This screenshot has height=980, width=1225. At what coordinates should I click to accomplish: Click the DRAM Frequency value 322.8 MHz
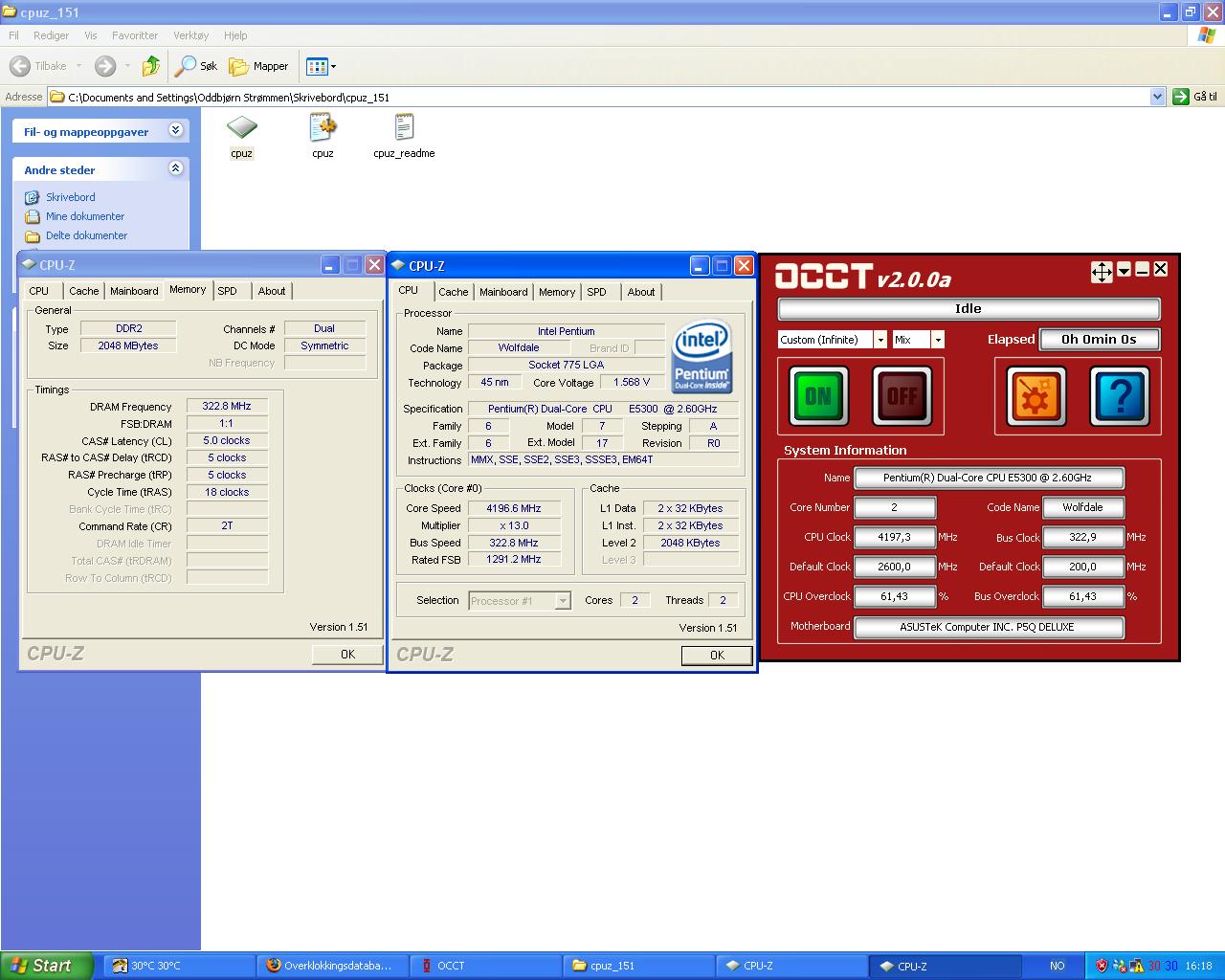point(227,406)
